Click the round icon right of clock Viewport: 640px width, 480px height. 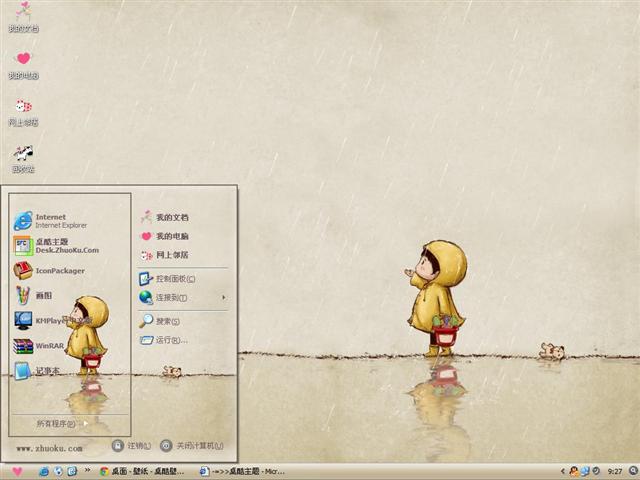click(633, 470)
